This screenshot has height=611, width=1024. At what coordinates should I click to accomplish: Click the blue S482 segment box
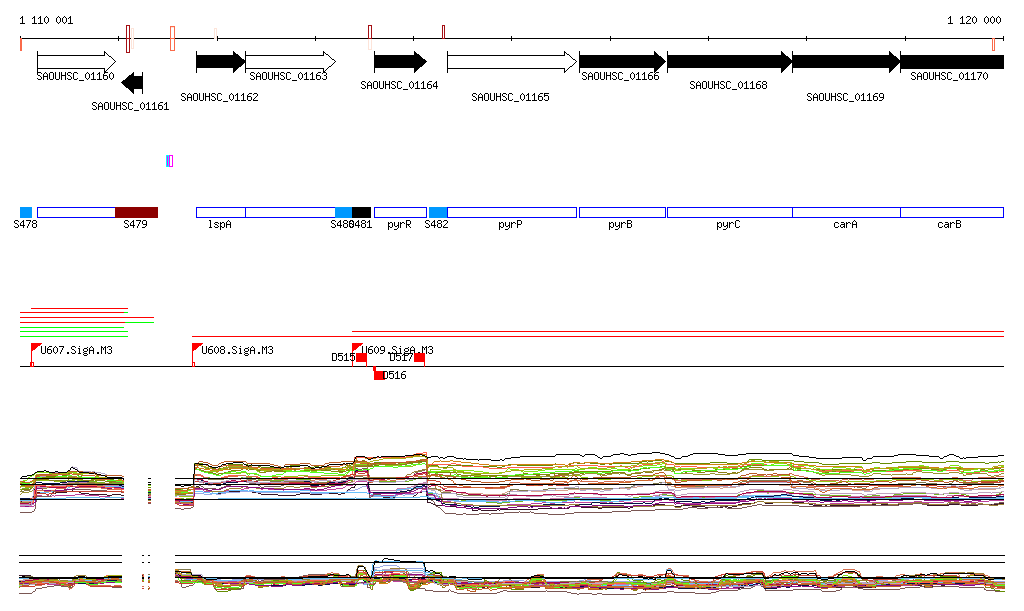[x=438, y=212]
